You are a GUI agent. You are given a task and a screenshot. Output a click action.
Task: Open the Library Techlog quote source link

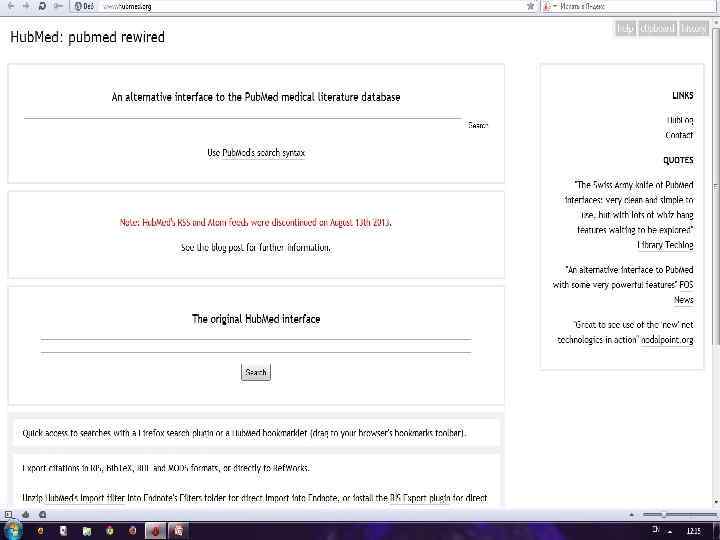[x=665, y=245]
